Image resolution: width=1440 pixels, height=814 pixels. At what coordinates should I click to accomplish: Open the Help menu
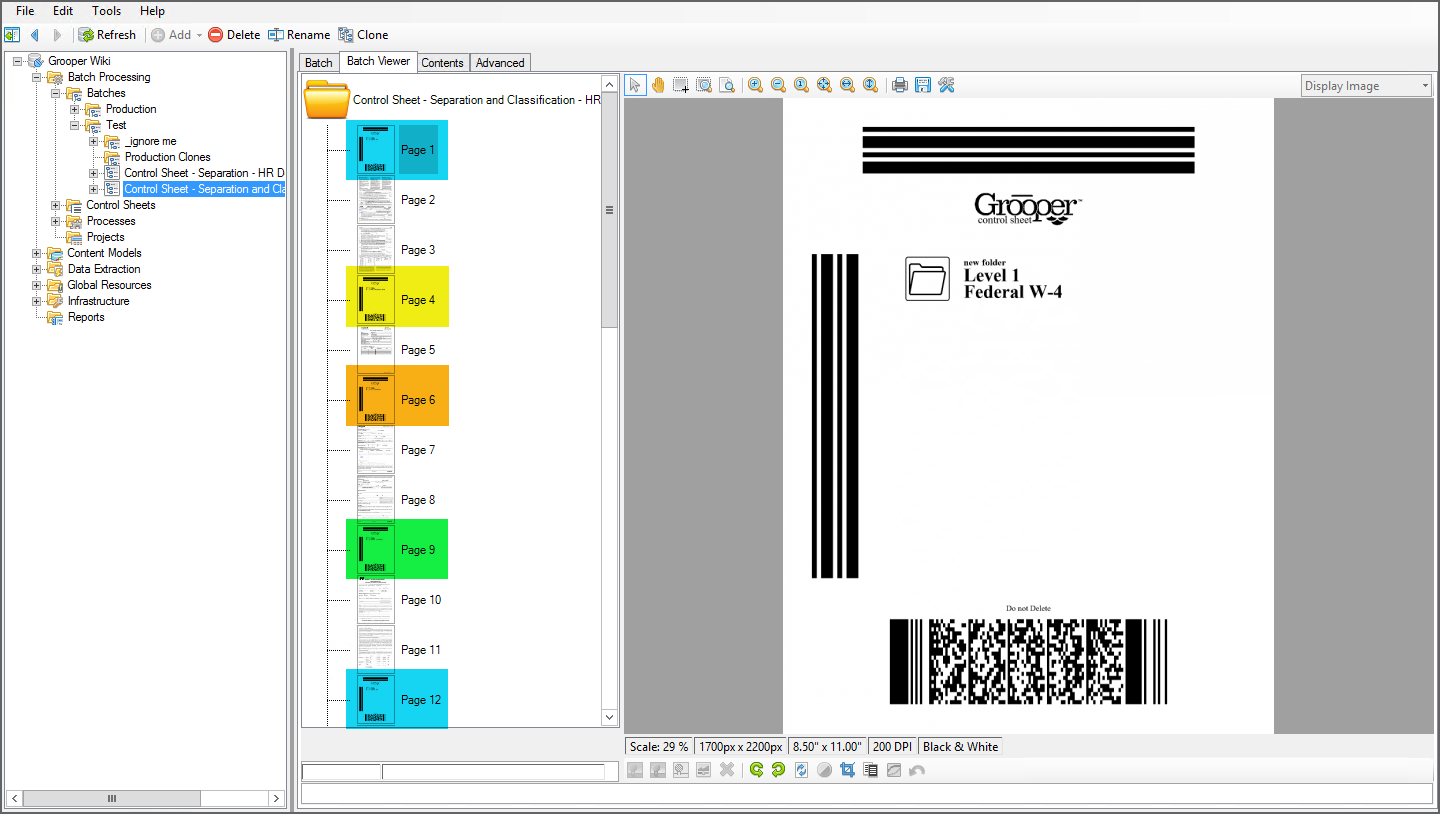coord(152,11)
